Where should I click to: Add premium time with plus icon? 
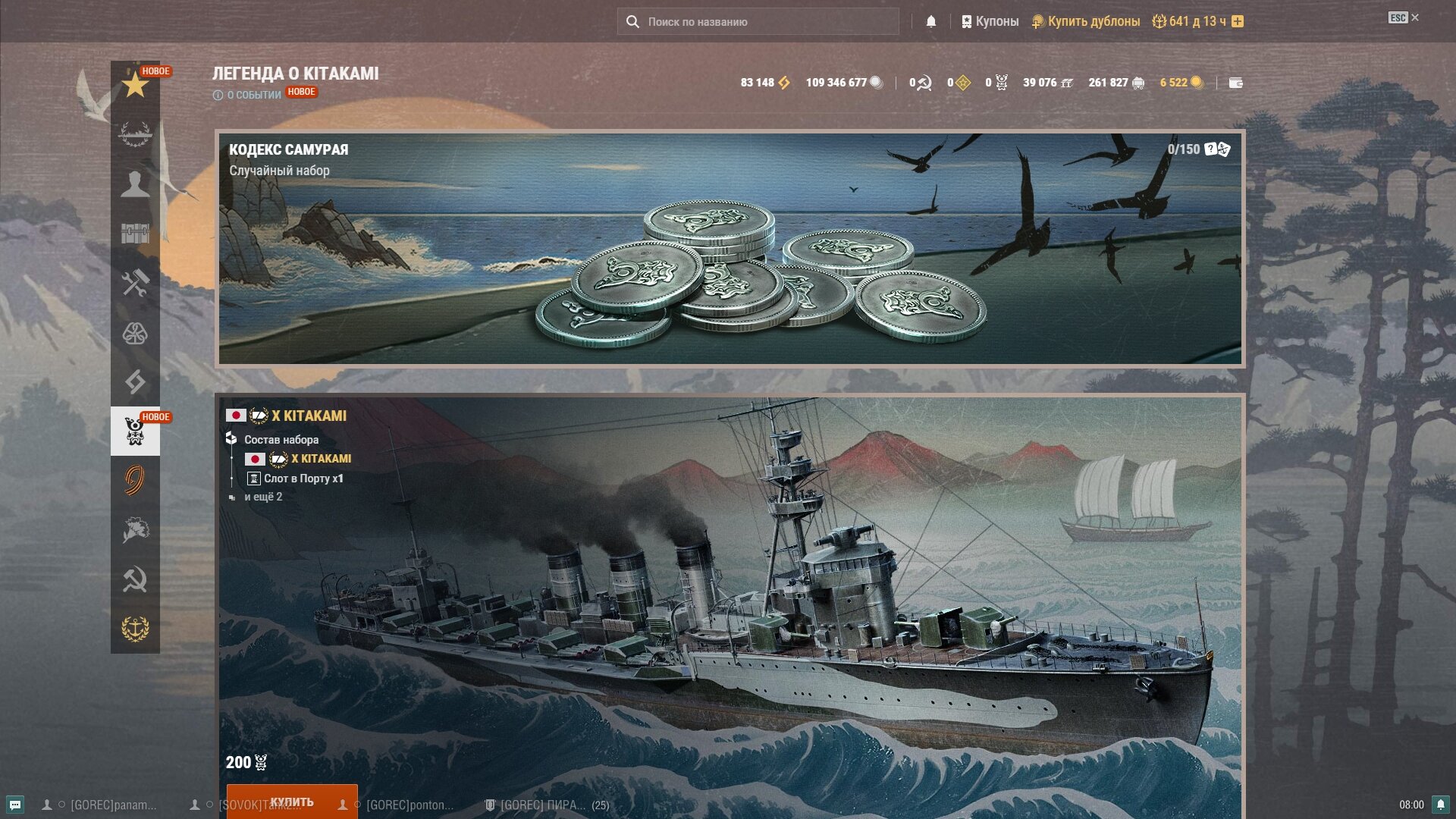1238,21
